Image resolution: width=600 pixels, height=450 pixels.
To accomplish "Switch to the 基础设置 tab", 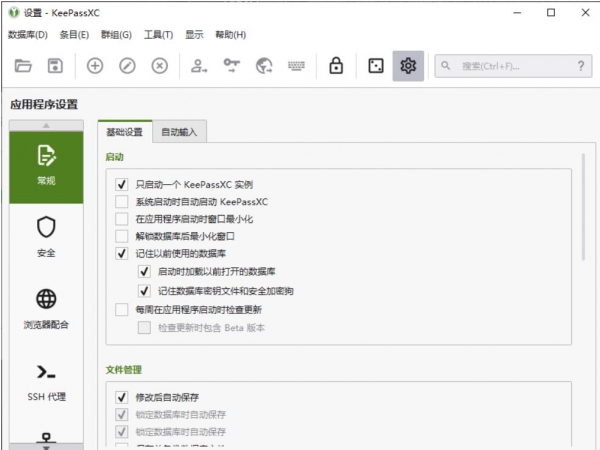I will 125,132.
